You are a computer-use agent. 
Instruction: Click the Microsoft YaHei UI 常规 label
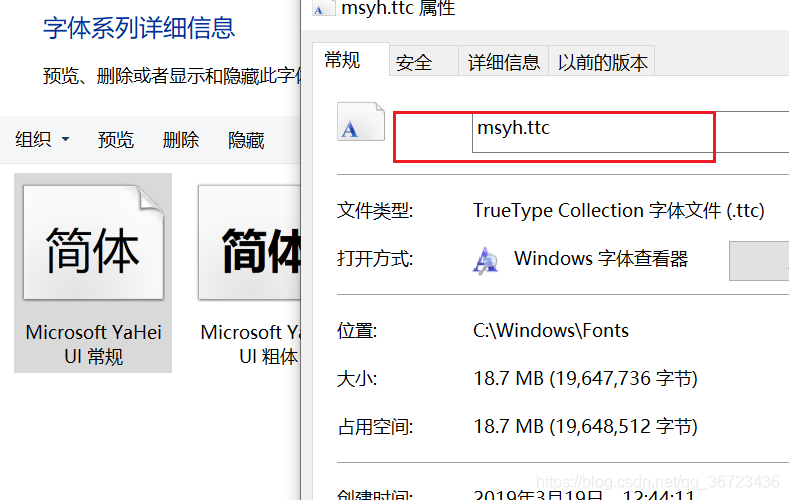[x=94, y=345]
